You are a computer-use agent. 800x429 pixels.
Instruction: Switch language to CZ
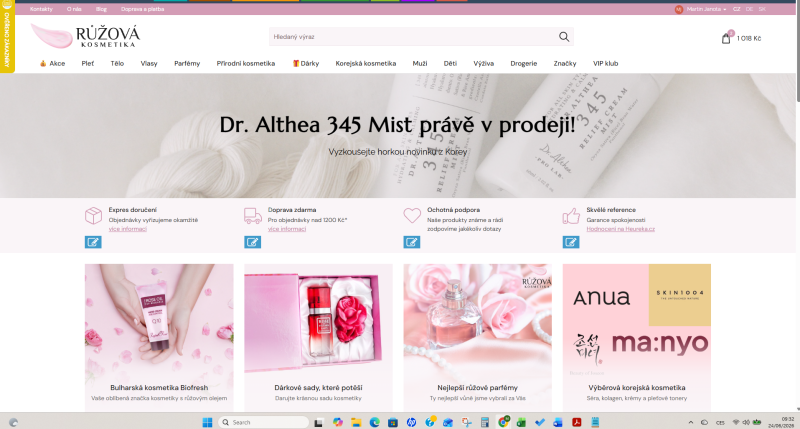(x=737, y=9)
